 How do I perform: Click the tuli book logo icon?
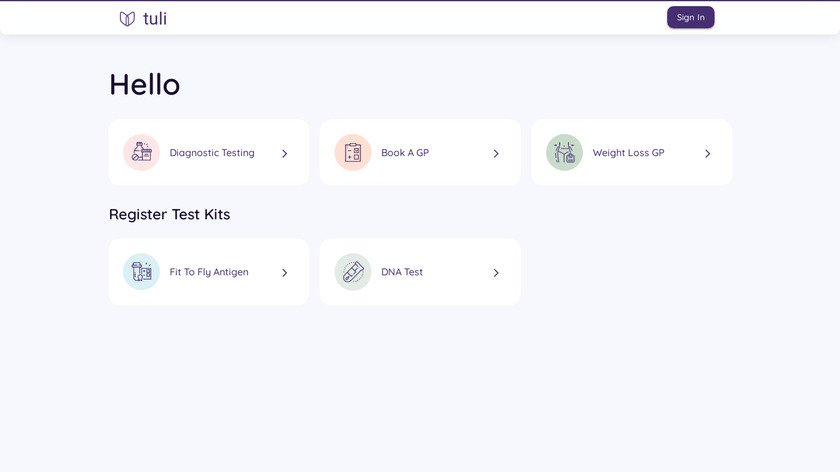(127, 18)
